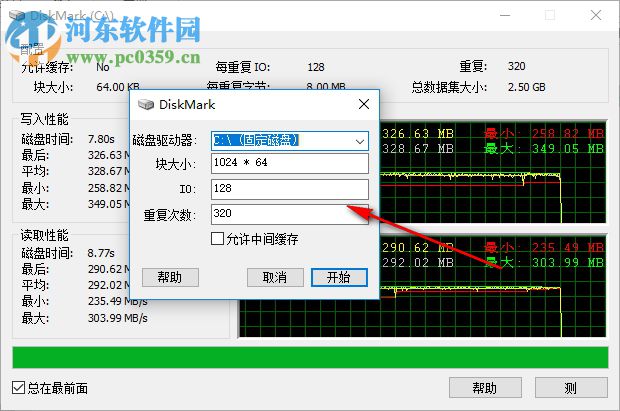Image resolution: width=620 pixels, height=411 pixels.
Task: Click the read performance graph
Action: (493, 286)
